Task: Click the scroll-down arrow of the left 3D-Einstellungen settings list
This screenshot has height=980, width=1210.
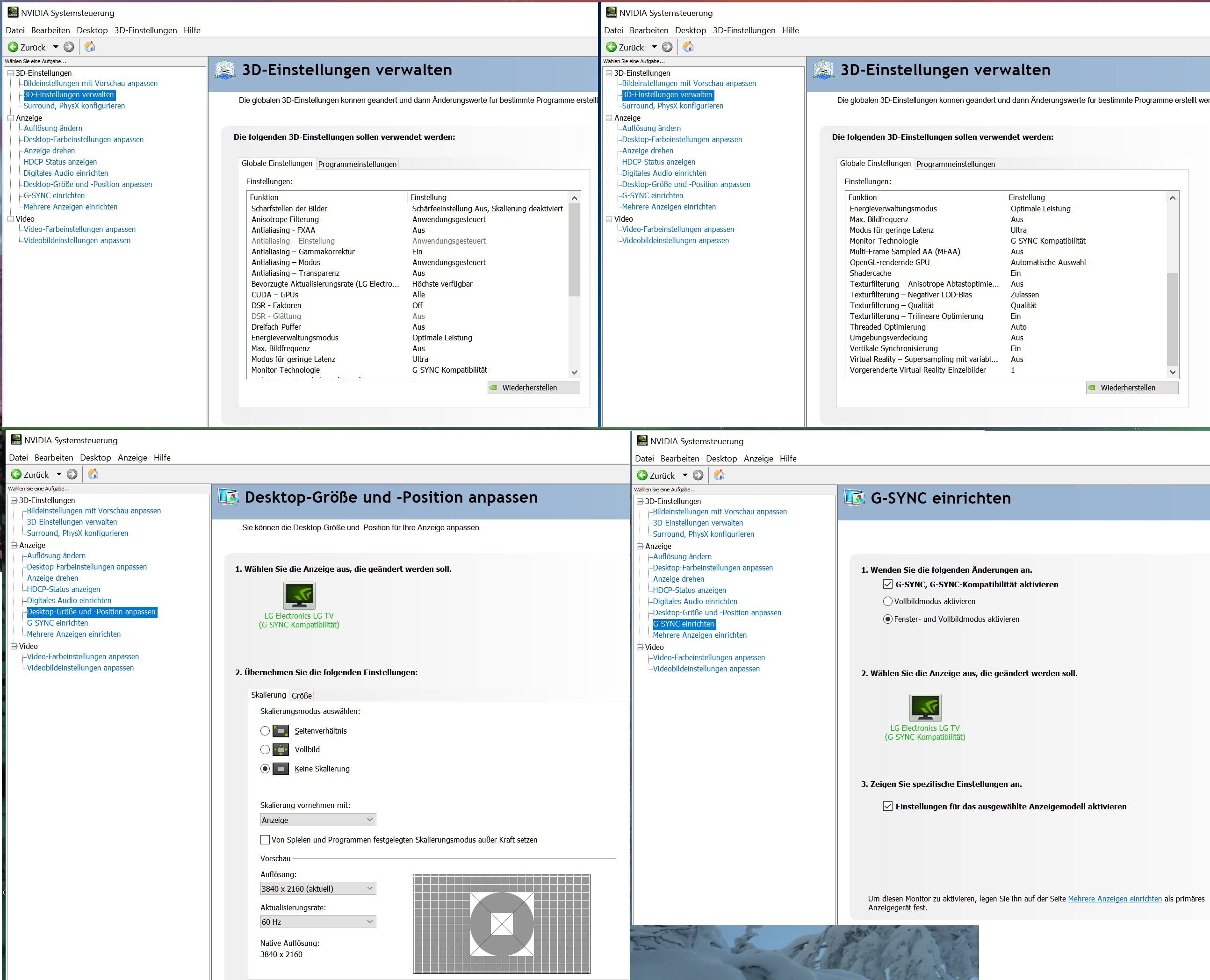Action: tap(574, 372)
